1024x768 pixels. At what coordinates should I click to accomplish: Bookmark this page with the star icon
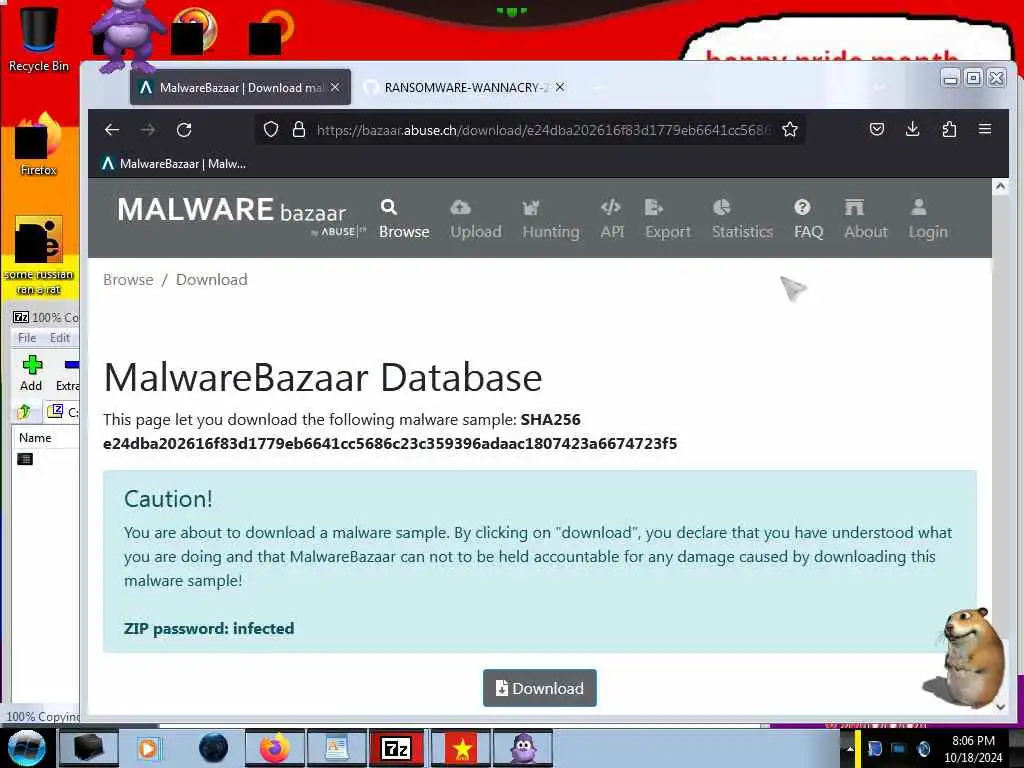point(790,129)
